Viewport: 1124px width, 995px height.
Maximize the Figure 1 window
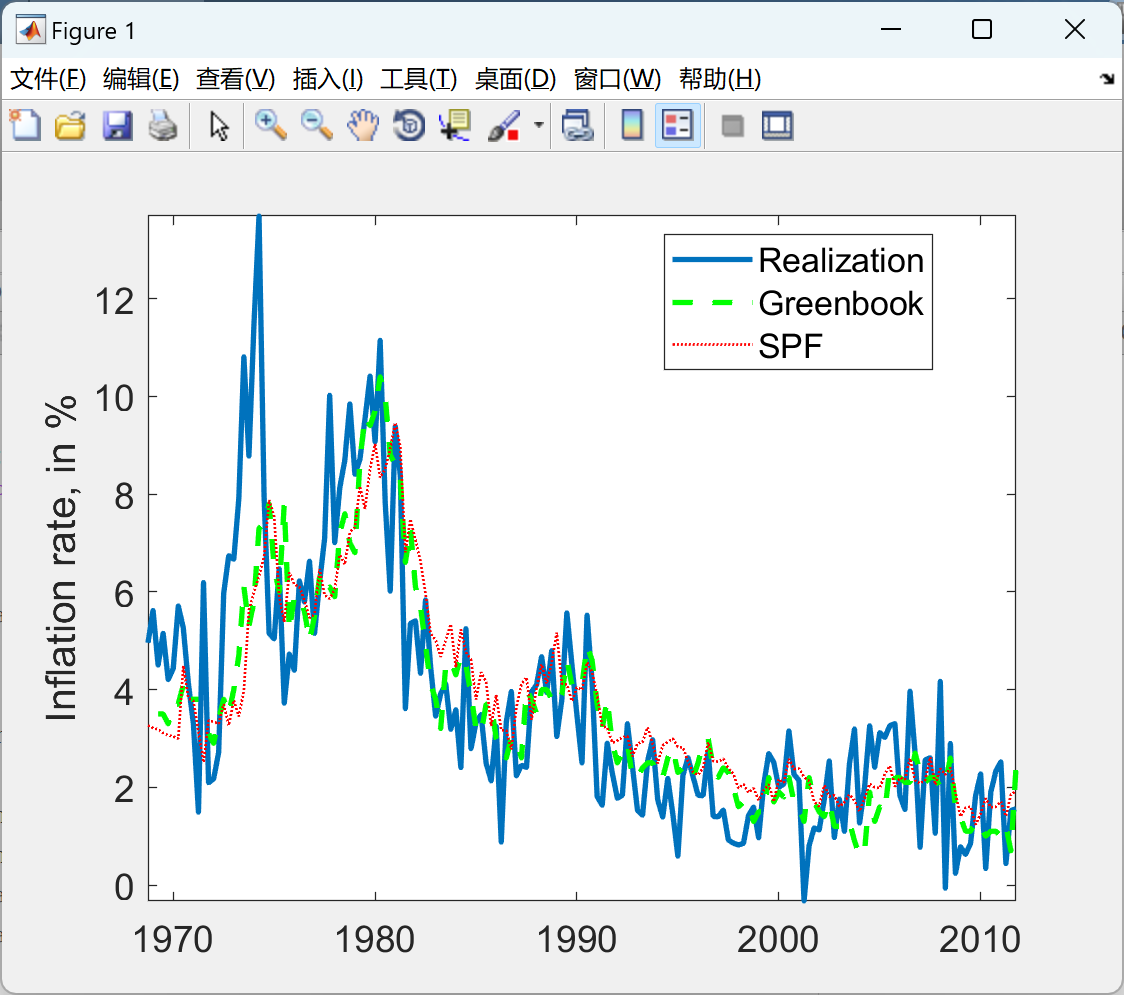coord(982,29)
